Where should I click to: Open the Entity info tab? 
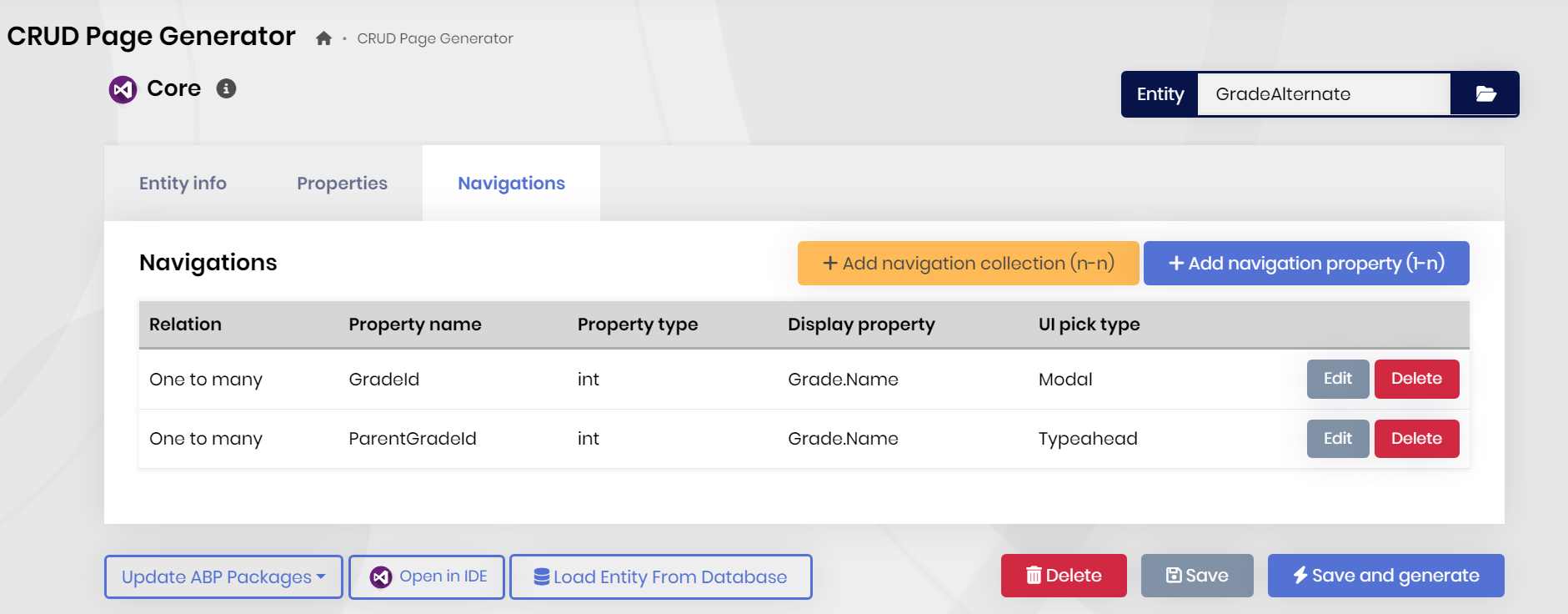(183, 184)
